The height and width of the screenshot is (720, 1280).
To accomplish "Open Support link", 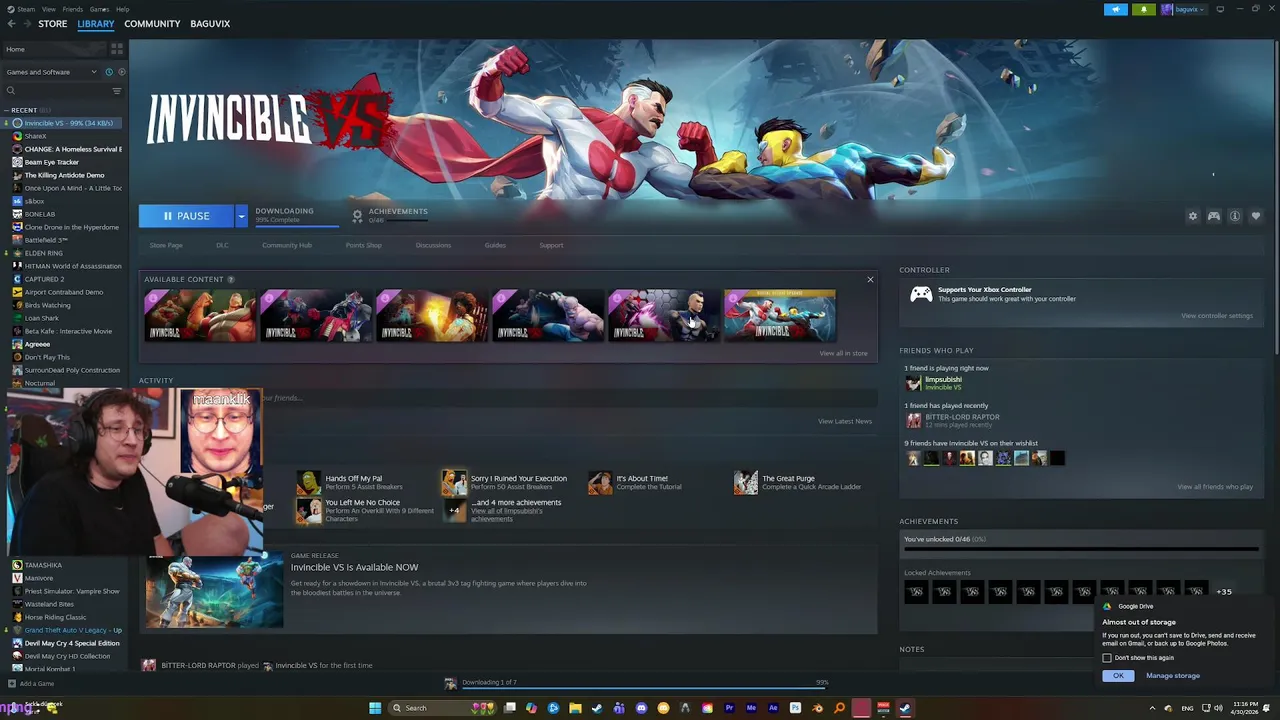I will pos(551,245).
